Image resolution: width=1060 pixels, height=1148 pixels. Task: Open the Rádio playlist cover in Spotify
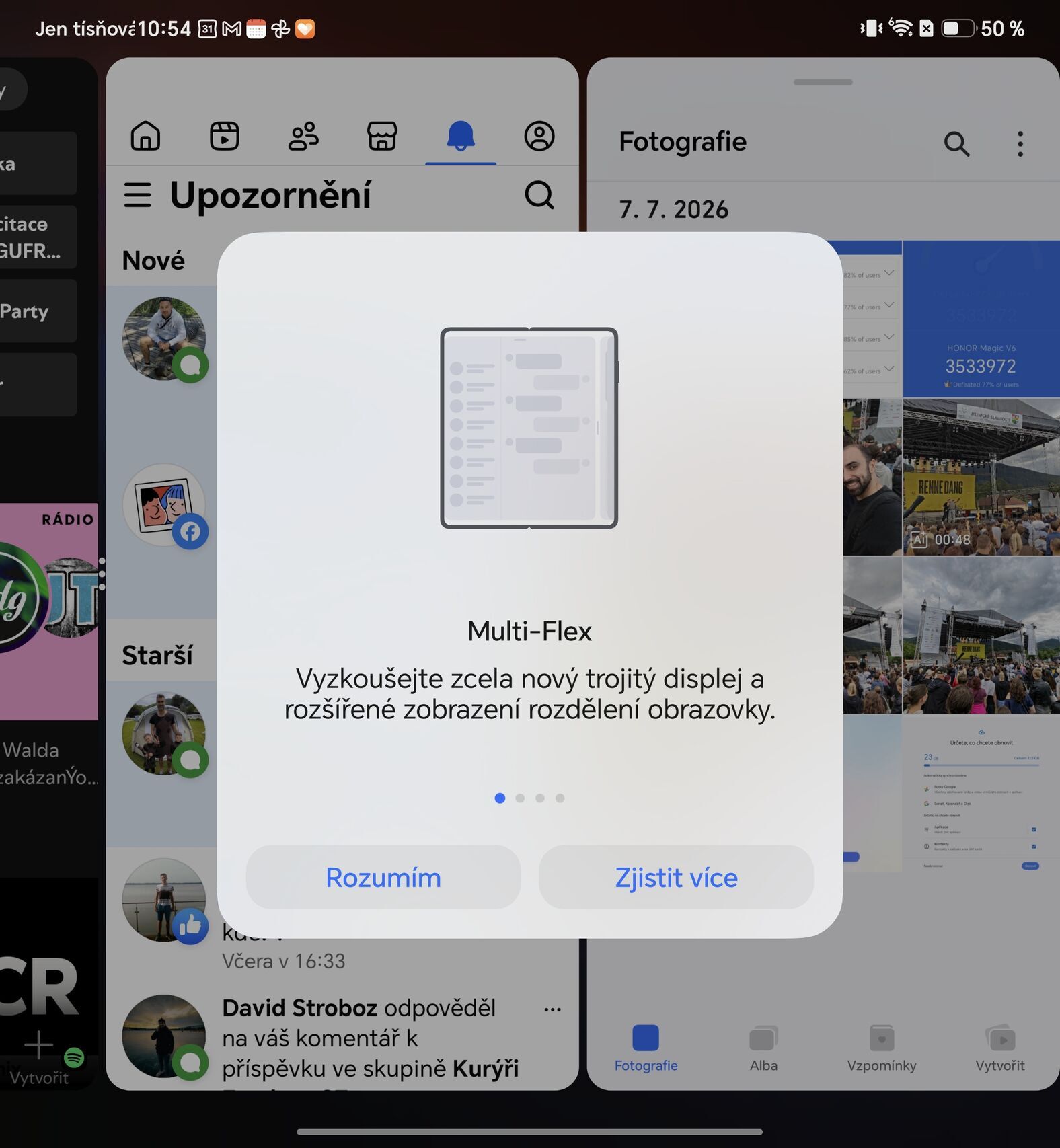click(x=49, y=611)
